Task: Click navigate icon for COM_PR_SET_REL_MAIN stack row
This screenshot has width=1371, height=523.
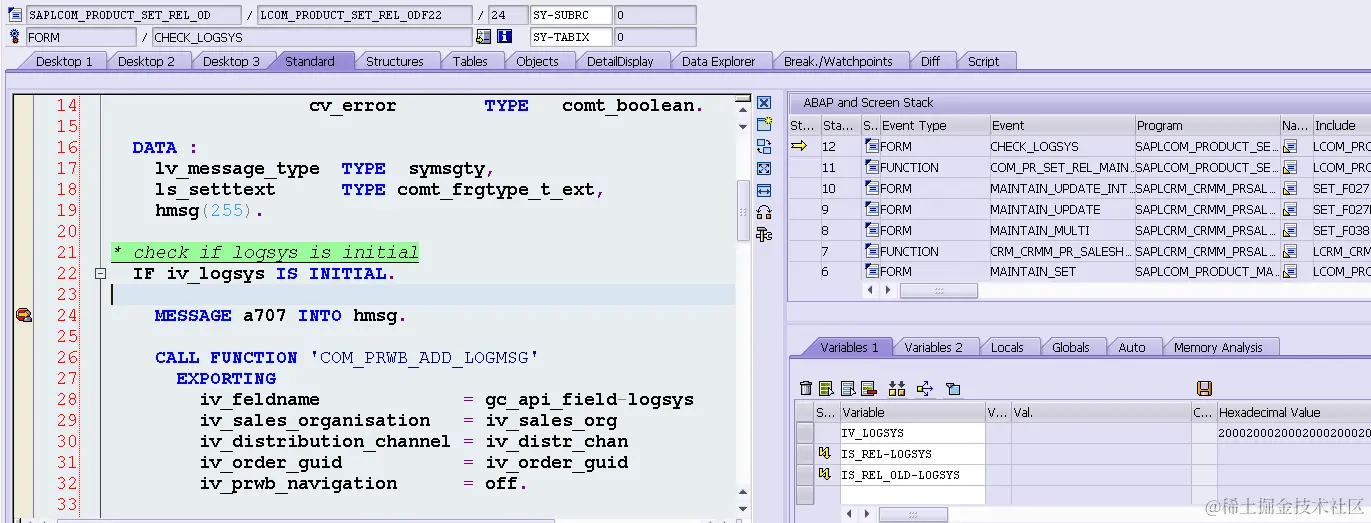Action: click(1290, 168)
